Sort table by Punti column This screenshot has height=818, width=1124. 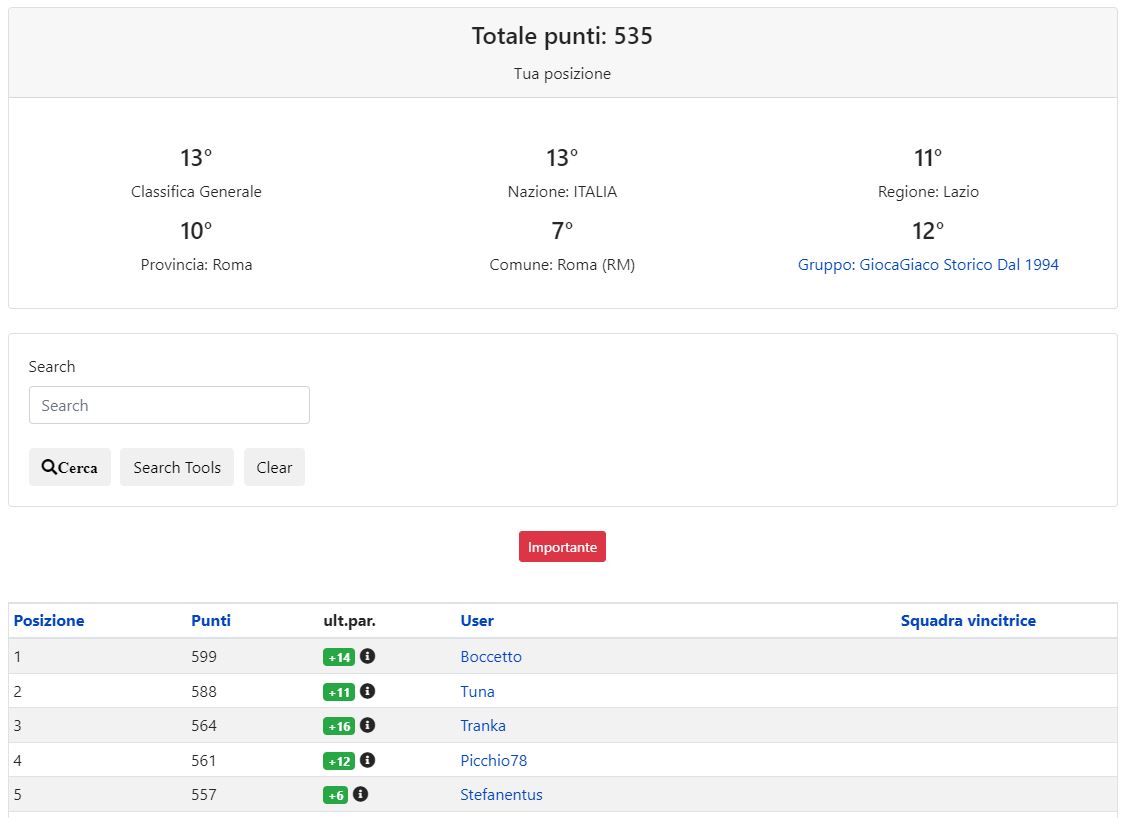coord(211,620)
